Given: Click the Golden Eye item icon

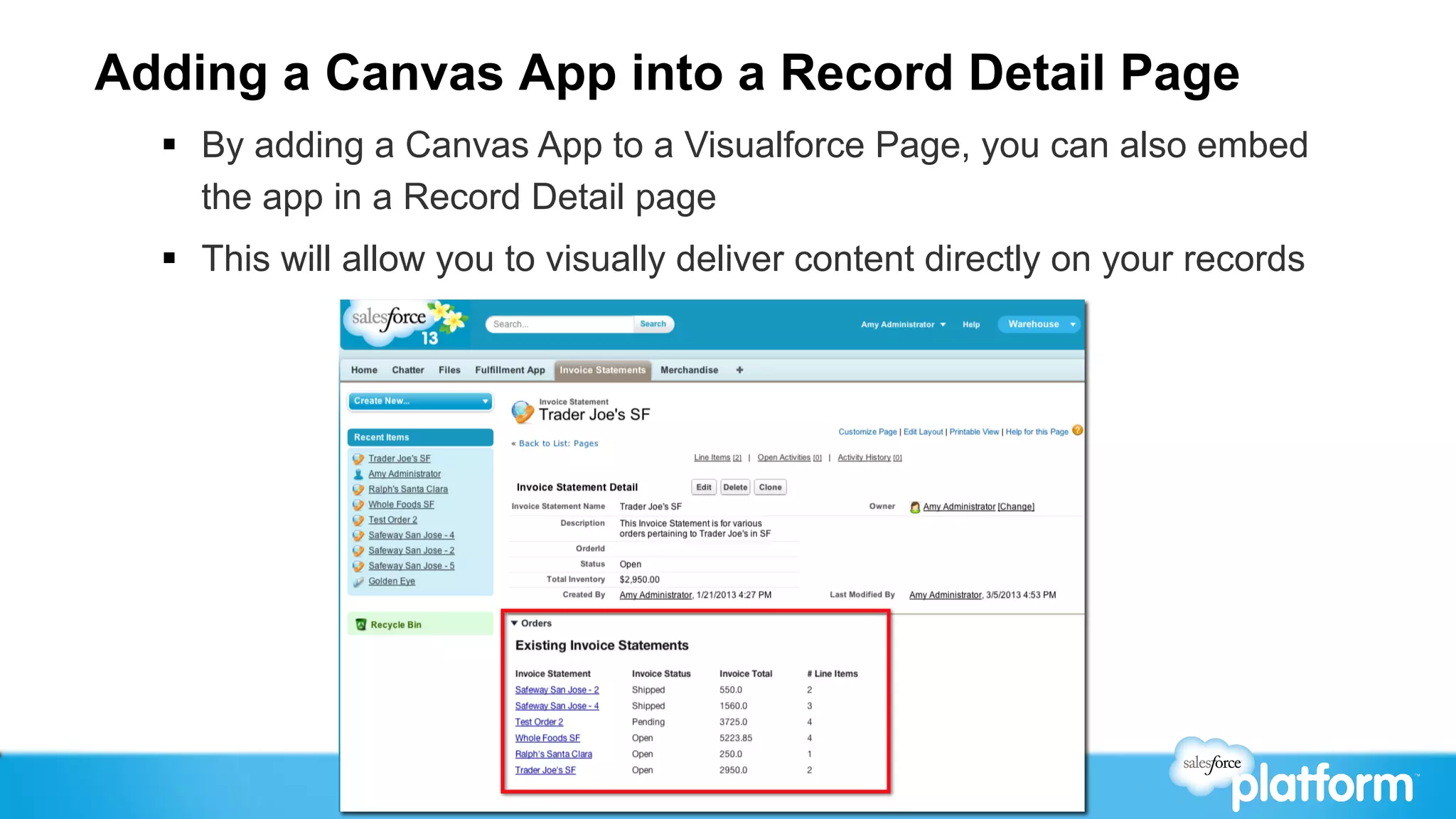Looking at the screenshot, I should click(358, 582).
